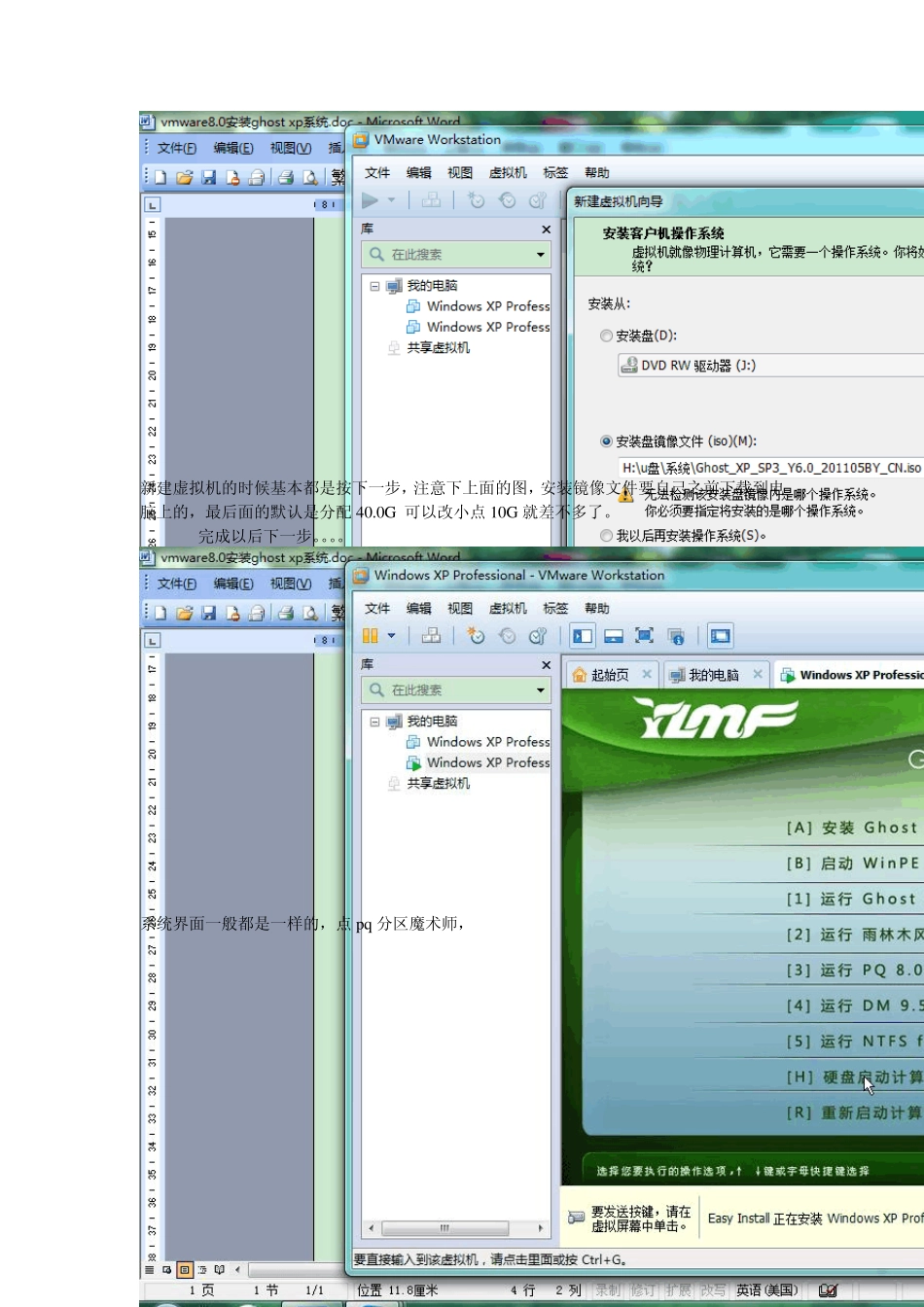Toggle the library view icon in VMware toolbar
This screenshot has height=1307, width=924.
583,636
